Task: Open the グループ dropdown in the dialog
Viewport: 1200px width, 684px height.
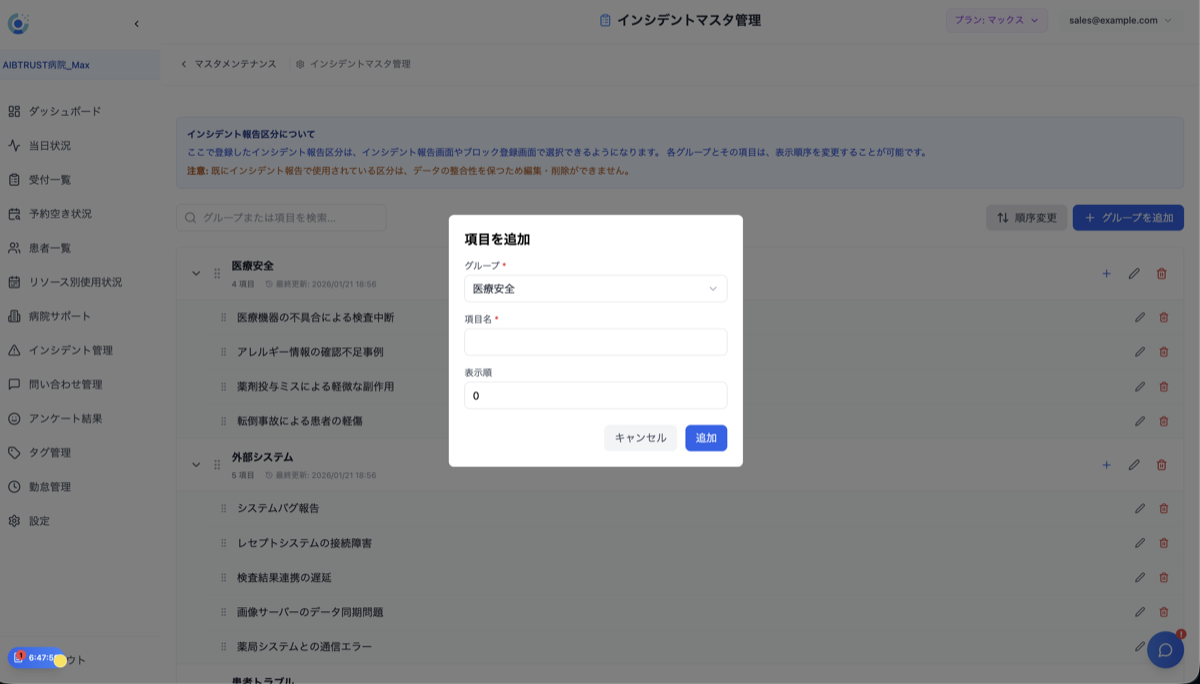Action: tap(595, 289)
